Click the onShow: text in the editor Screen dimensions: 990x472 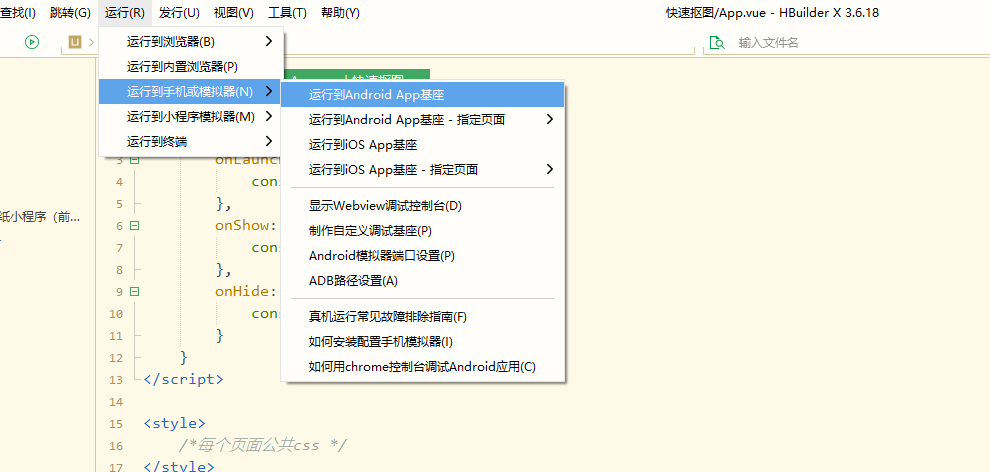click(x=246, y=225)
